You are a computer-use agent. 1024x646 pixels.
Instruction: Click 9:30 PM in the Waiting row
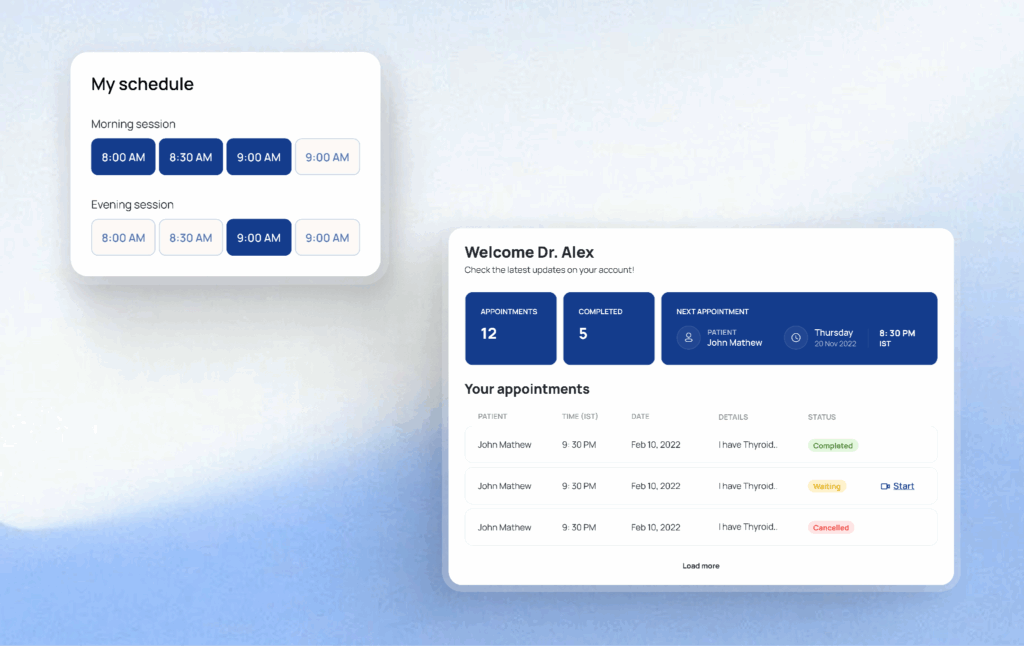[579, 486]
